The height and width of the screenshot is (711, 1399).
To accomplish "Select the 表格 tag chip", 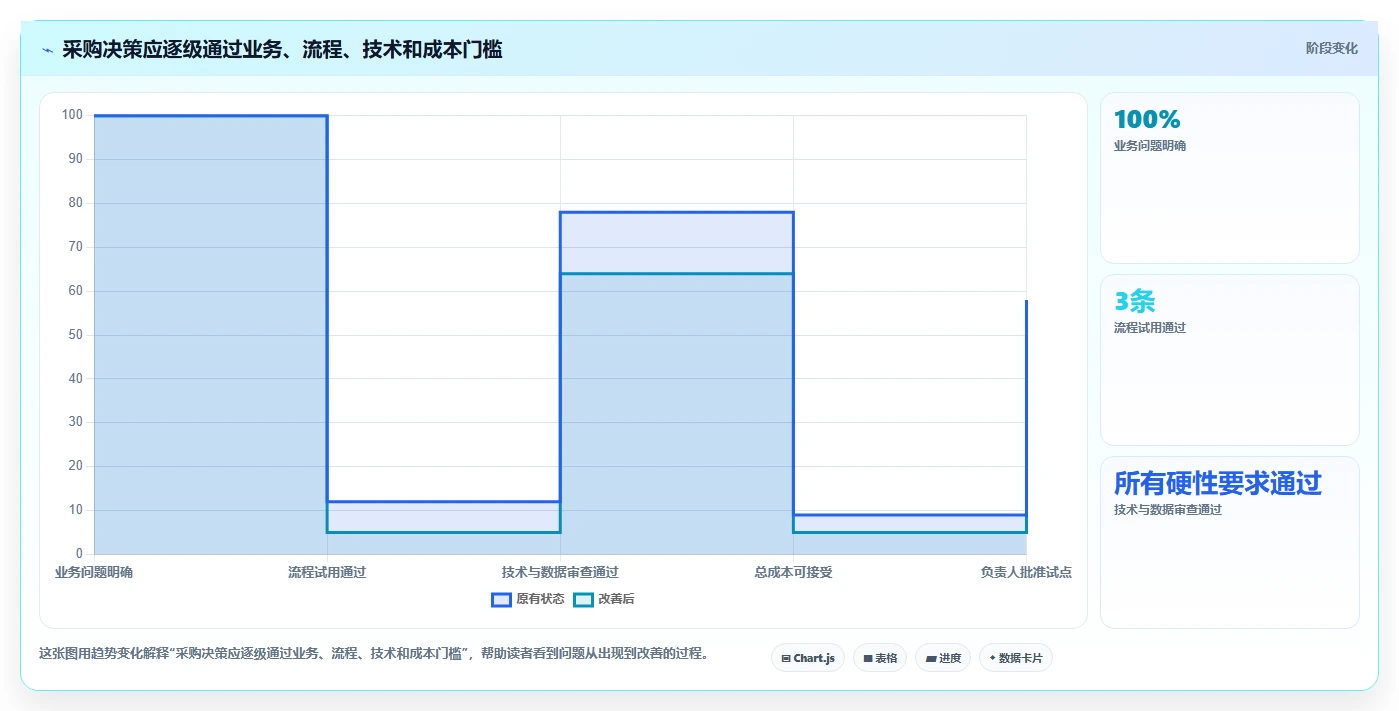I will click(x=880, y=658).
